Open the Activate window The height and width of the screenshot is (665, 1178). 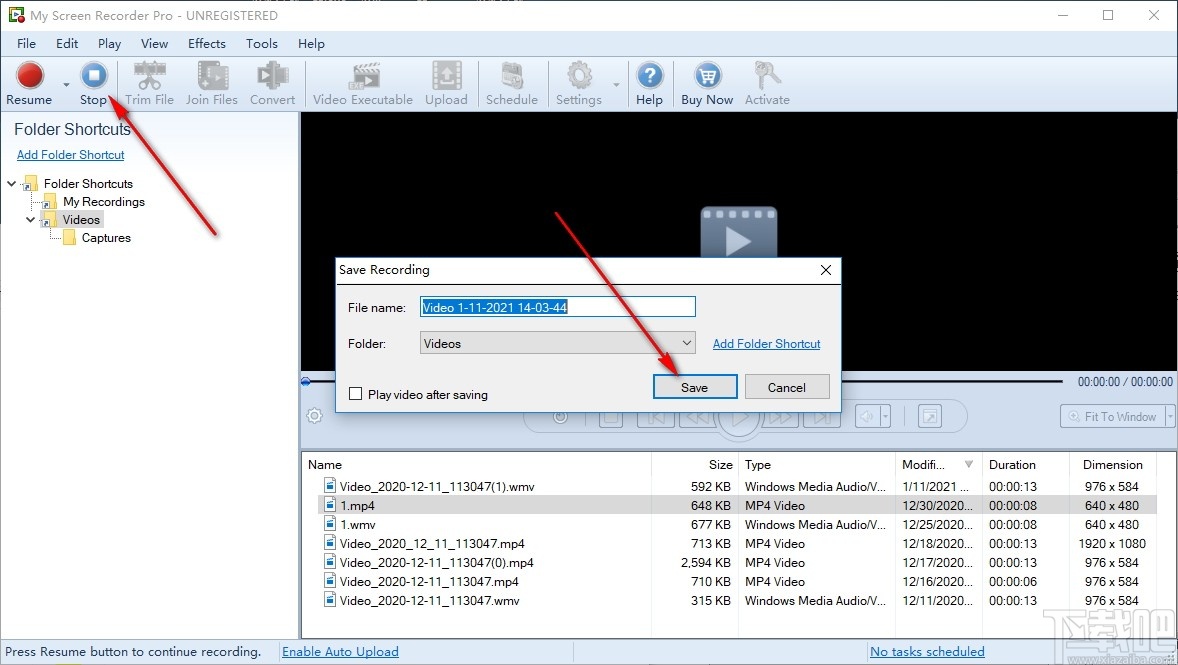[767, 83]
